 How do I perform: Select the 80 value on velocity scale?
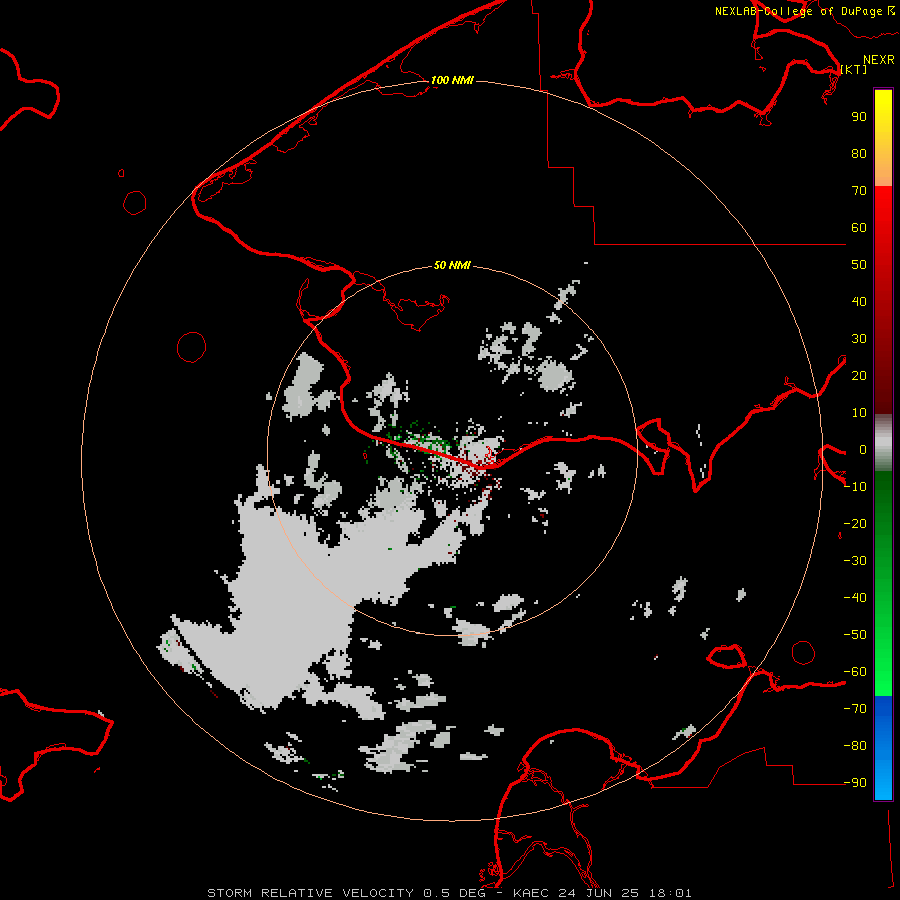pyautogui.click(x=859, y=154)
